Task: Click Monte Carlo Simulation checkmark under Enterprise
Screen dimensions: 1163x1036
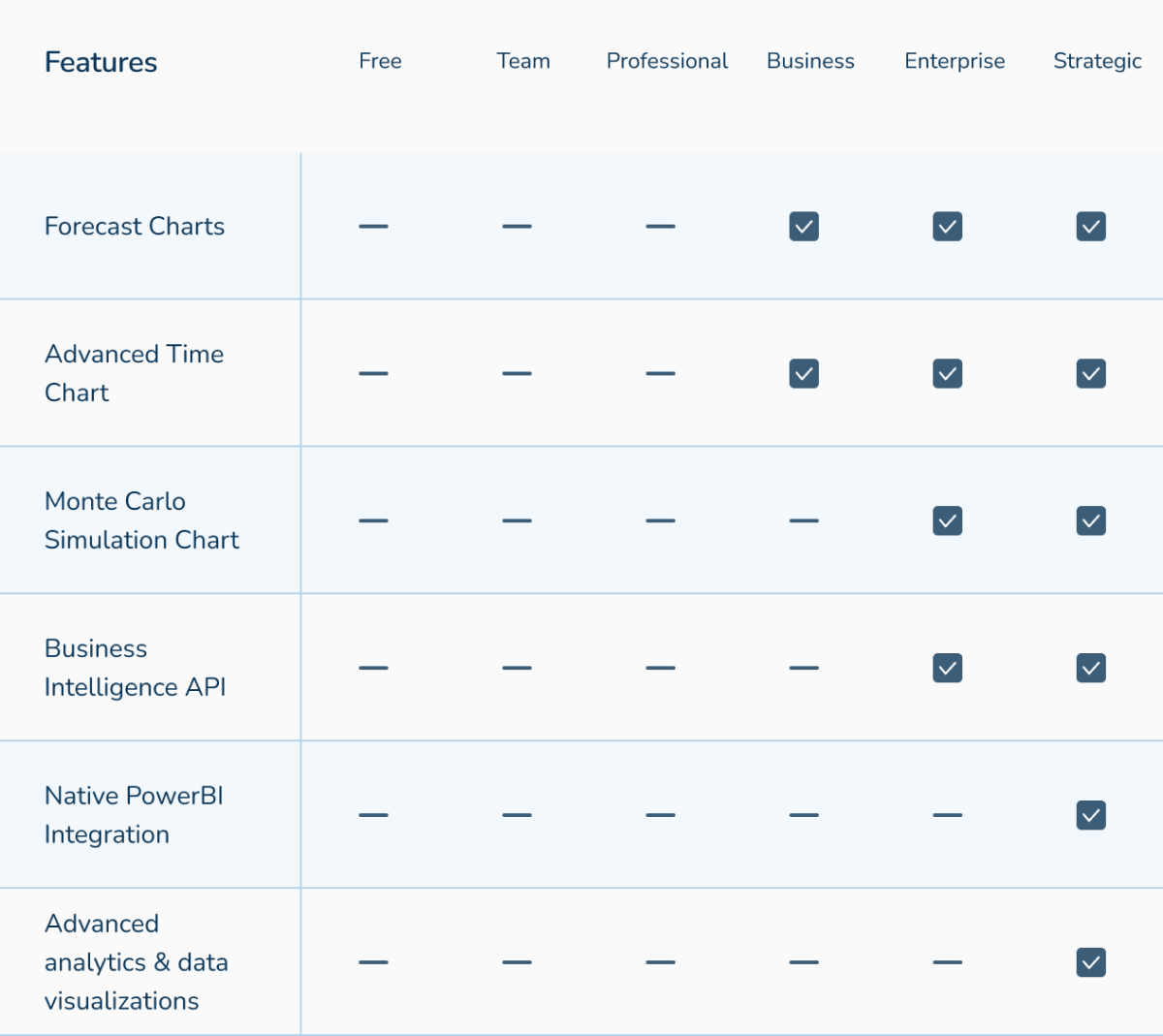Action: coord(947,521)
